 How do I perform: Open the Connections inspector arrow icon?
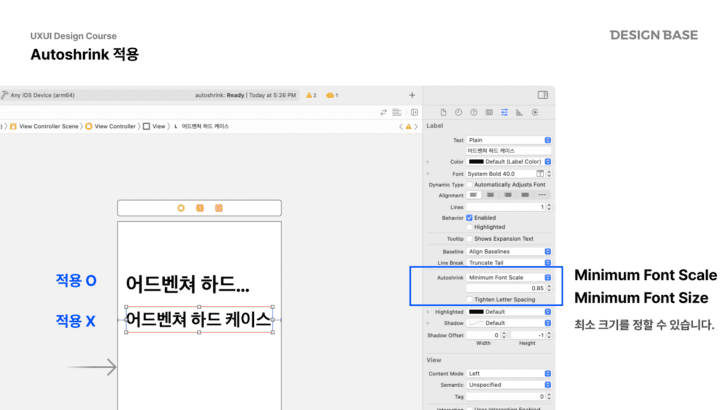click(x=535, y=112)
